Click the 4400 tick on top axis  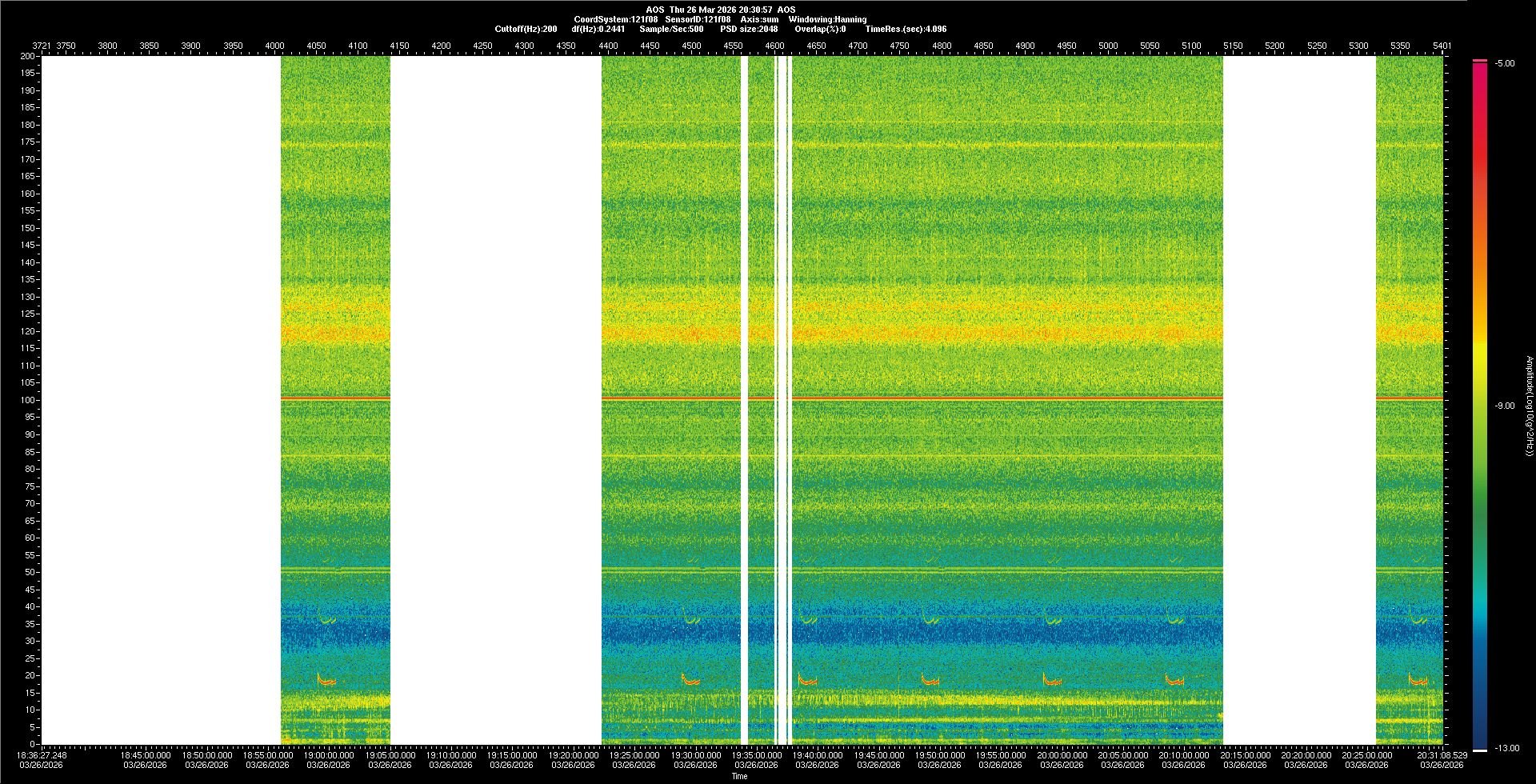point(608,46)
